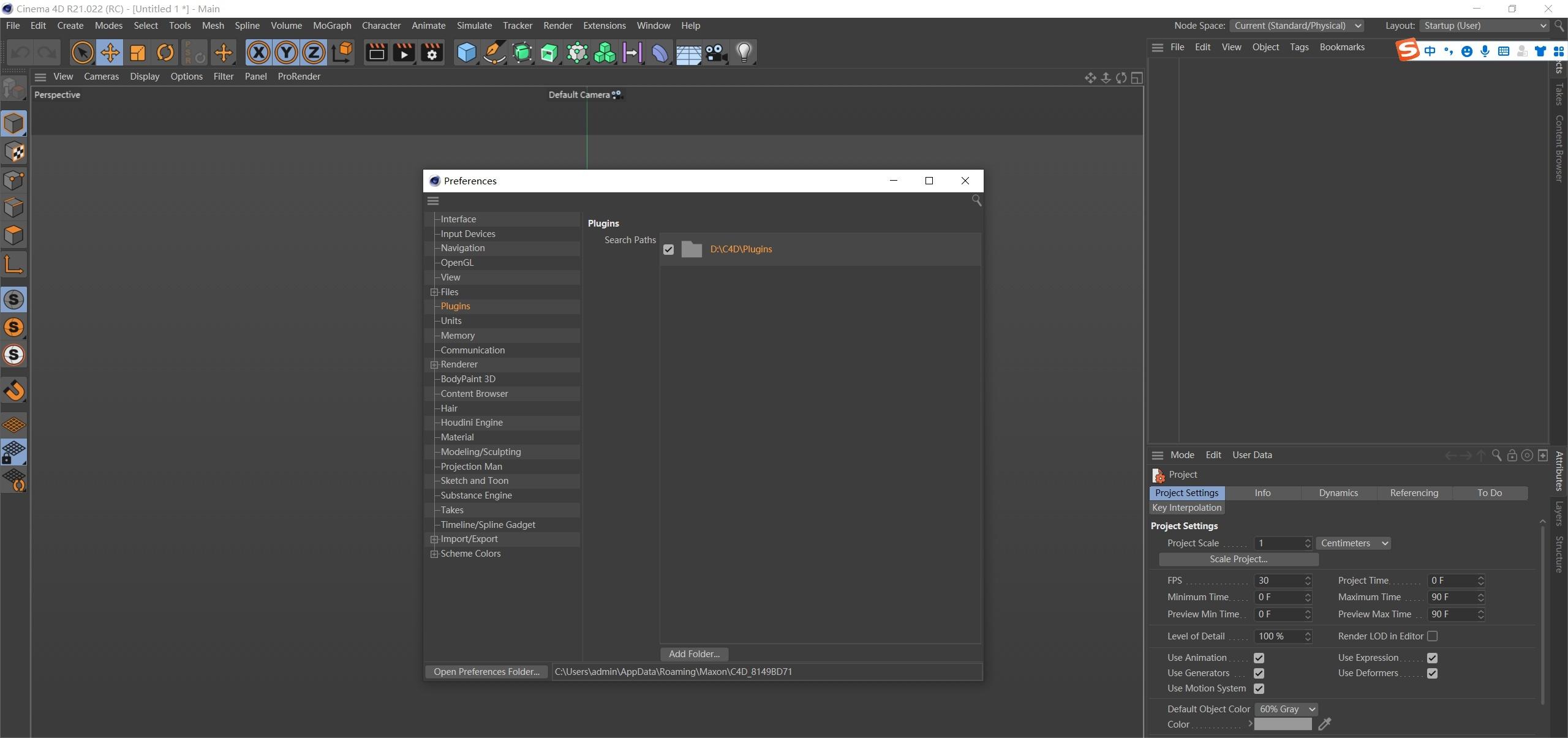
Task: Toggle X axis lock
Action: click(x=258, y=53)
